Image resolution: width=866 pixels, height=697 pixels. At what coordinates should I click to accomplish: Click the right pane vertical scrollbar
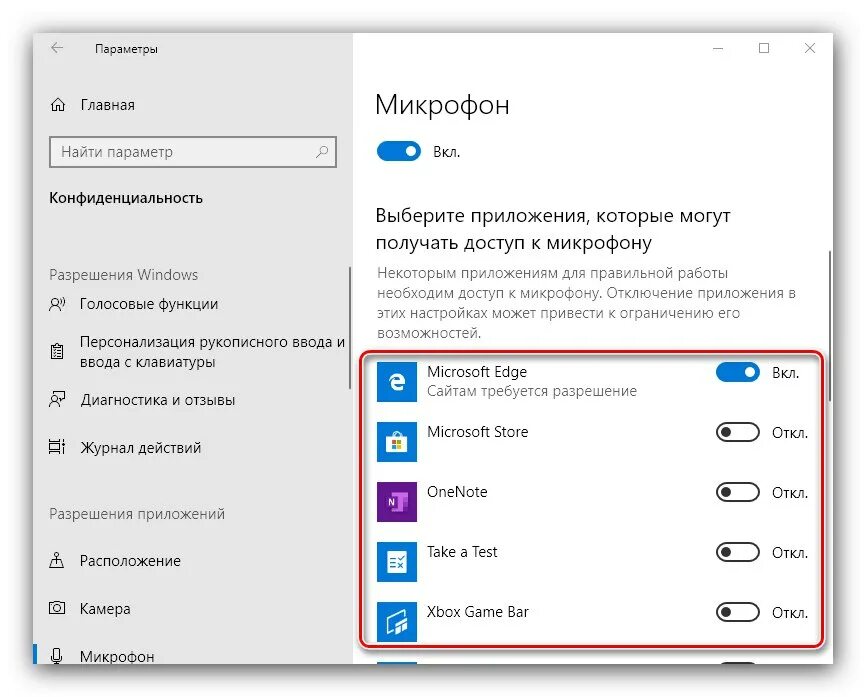coord(830,326)
